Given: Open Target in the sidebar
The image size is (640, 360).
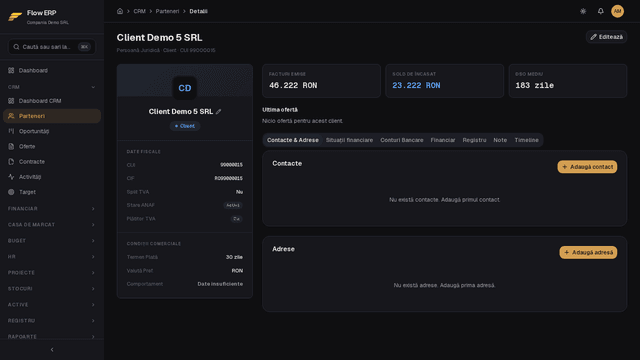Looking at the screenshot, I should click(x=52, y=192).
